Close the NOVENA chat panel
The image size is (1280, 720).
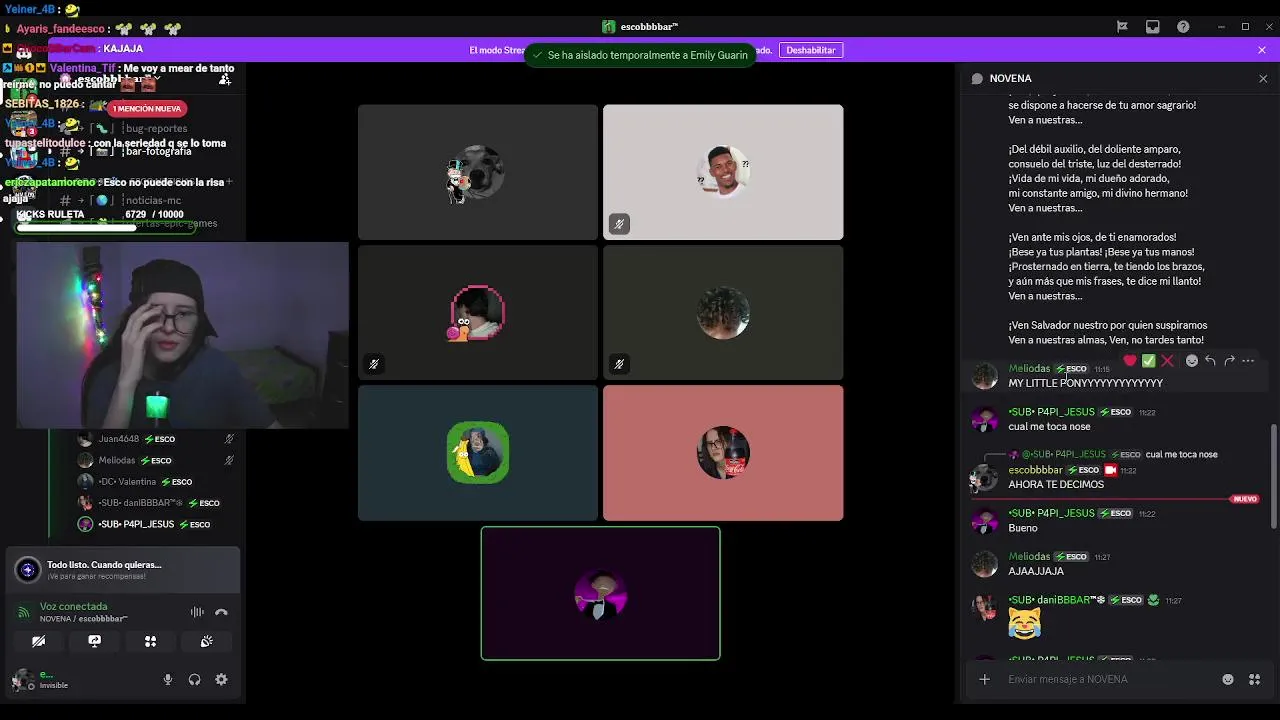(1263, 78)
